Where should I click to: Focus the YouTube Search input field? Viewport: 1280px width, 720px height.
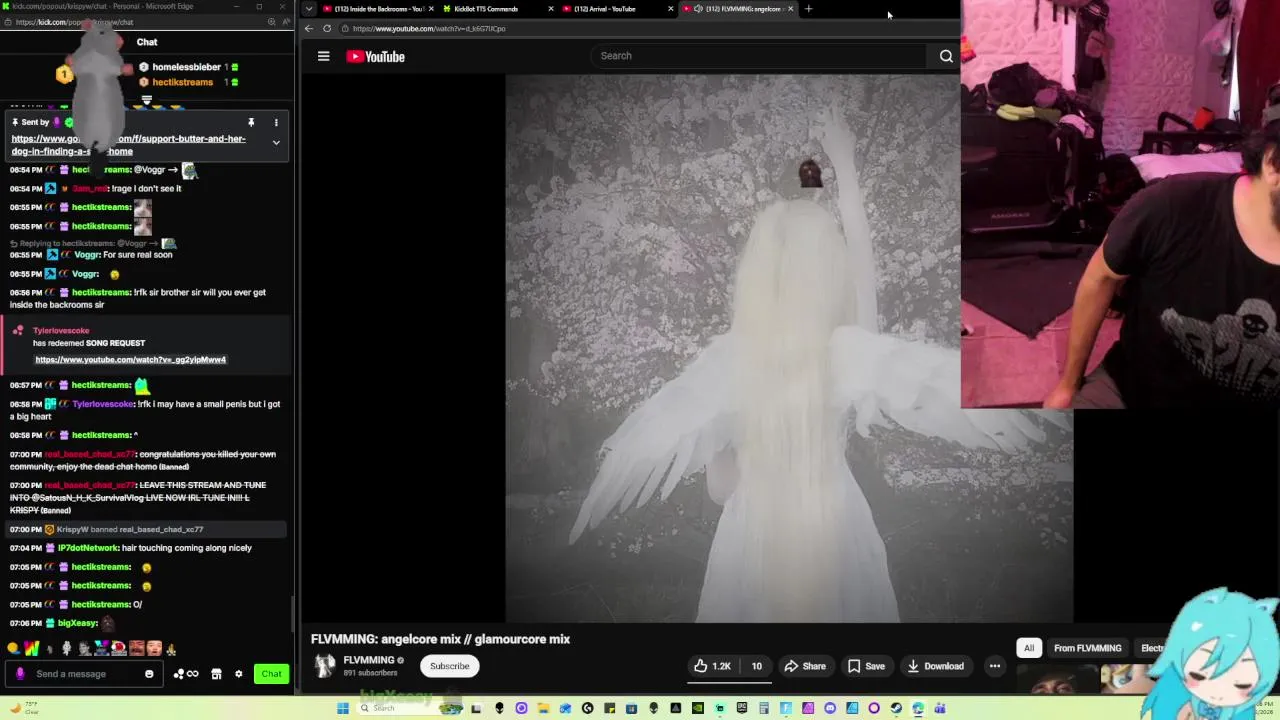[x=760, y=56]
